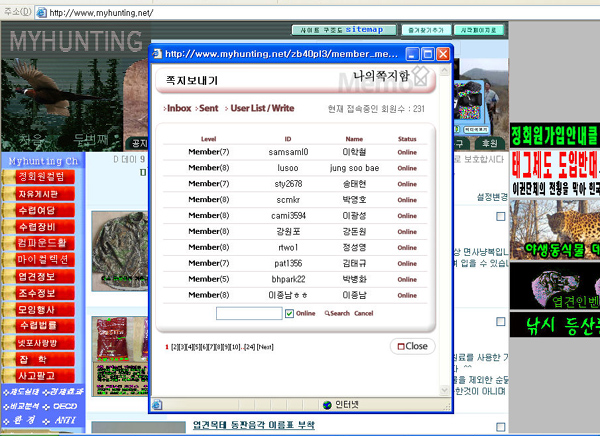Click the page icon in popup status bar
This screenshot has width=600, height=436.
(157, 404)
